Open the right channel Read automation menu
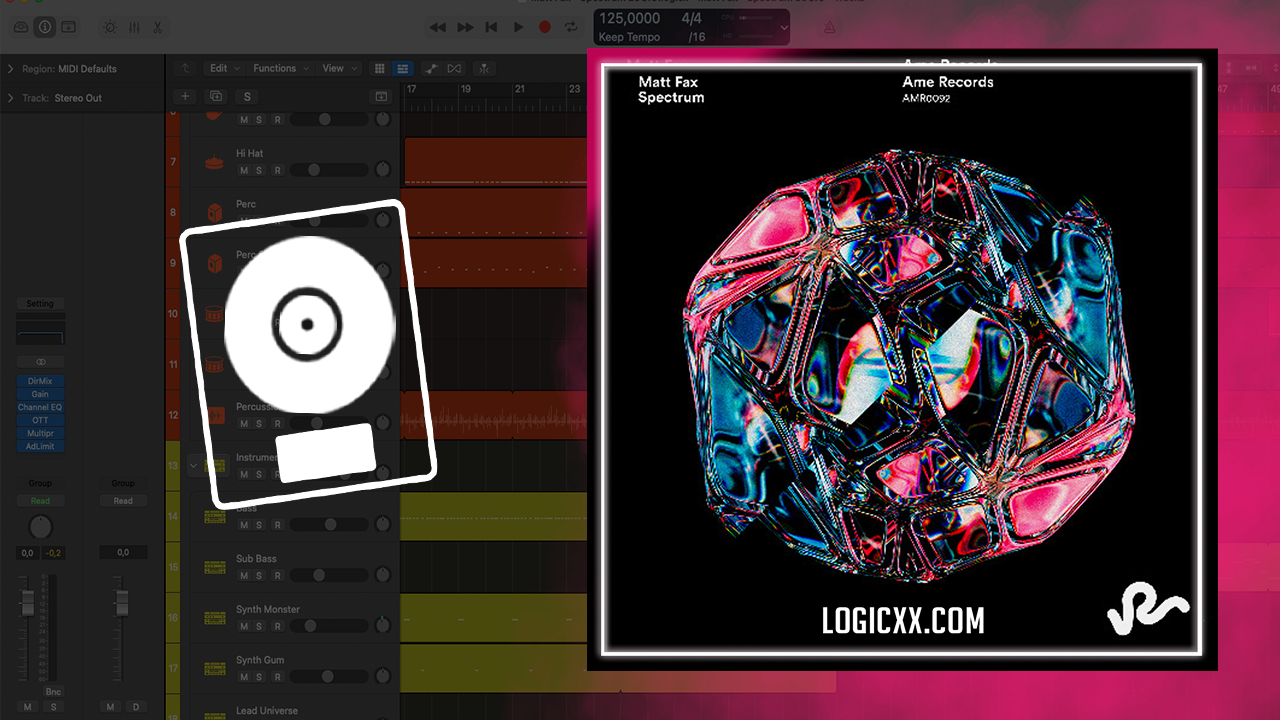This screenshot has width=1280, height=720. (123, 501)
